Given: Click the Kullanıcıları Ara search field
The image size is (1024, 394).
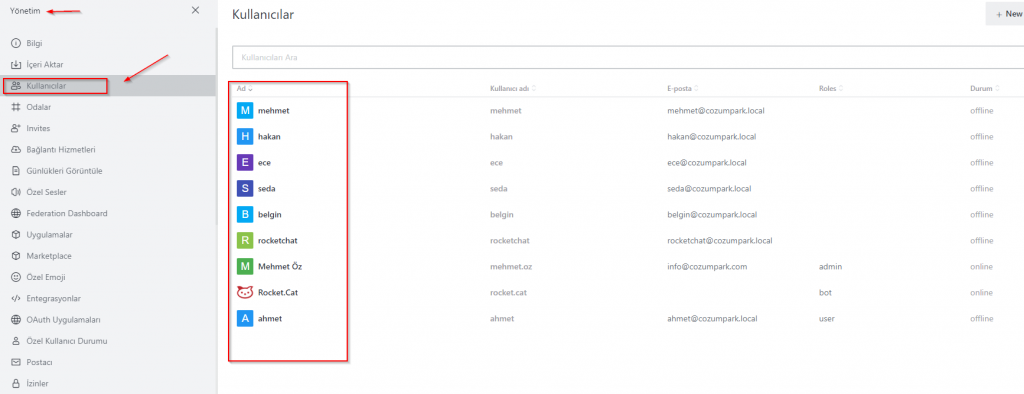Looking at the screenshot, I should click(628, 57).
